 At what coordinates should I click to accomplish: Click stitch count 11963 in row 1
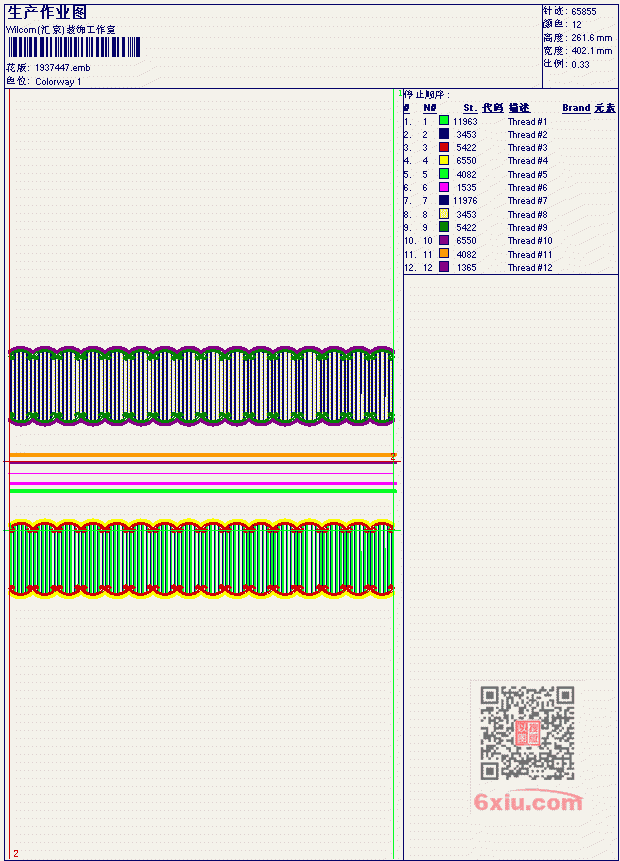[465, 121]
